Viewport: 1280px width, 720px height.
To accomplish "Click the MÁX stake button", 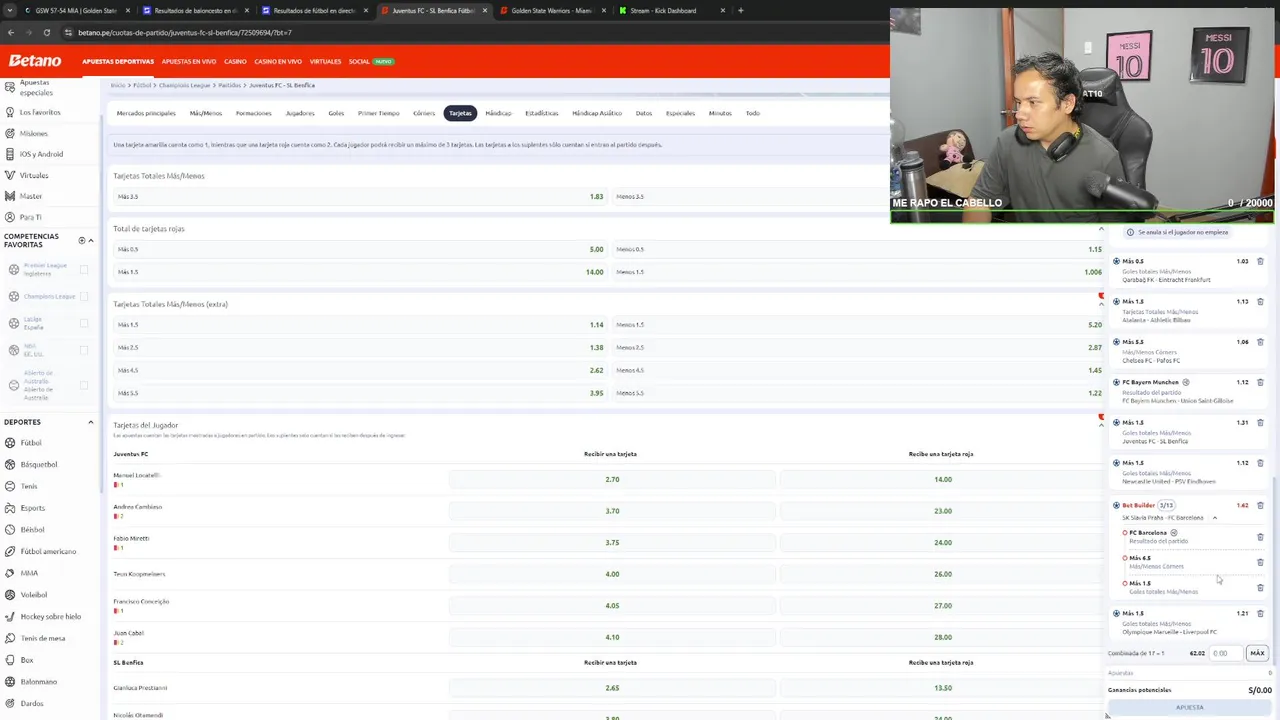I will tap(1257, 653).
